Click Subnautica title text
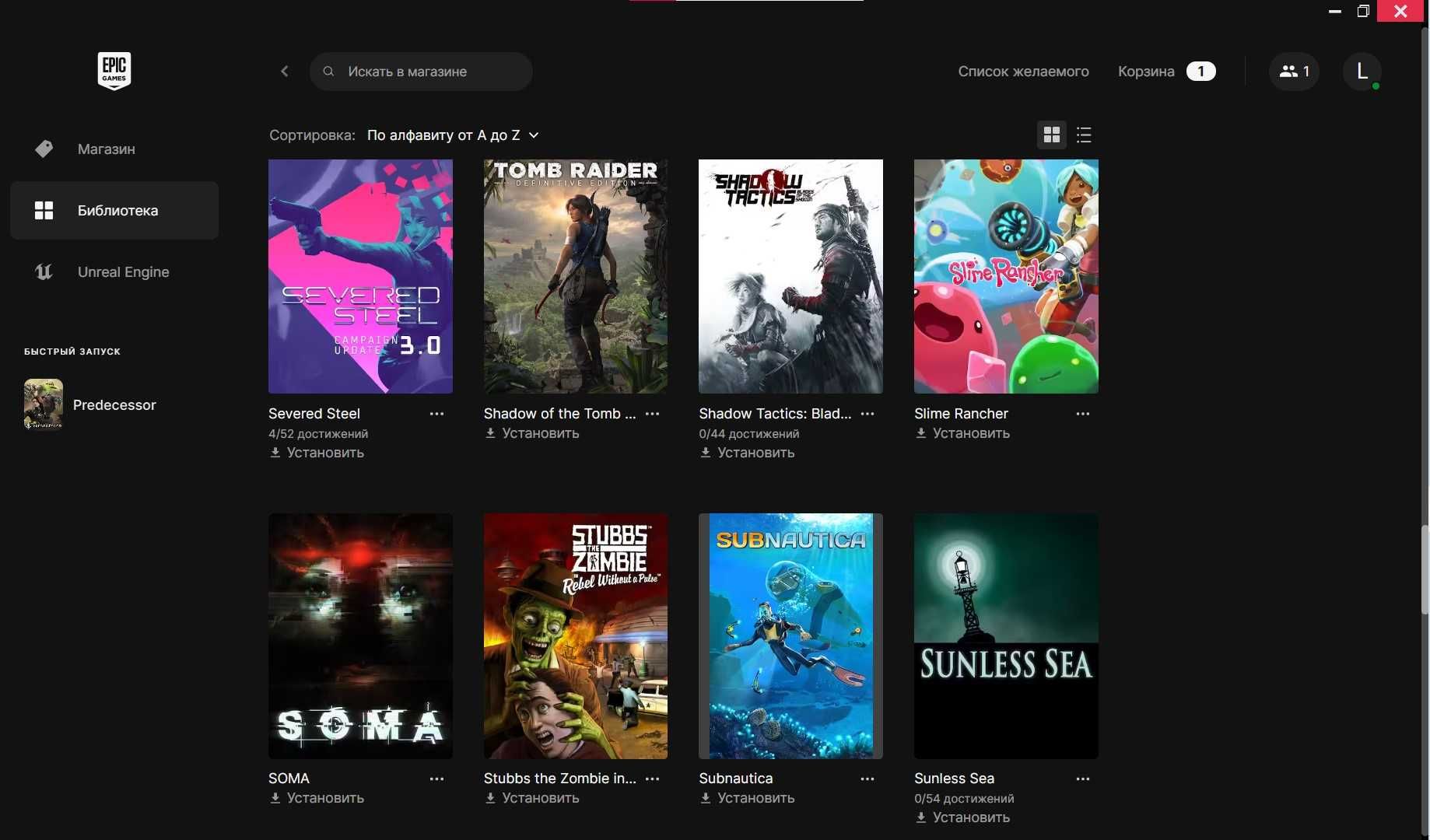Screen dimensions: 1430x840 tap(736, 779)
